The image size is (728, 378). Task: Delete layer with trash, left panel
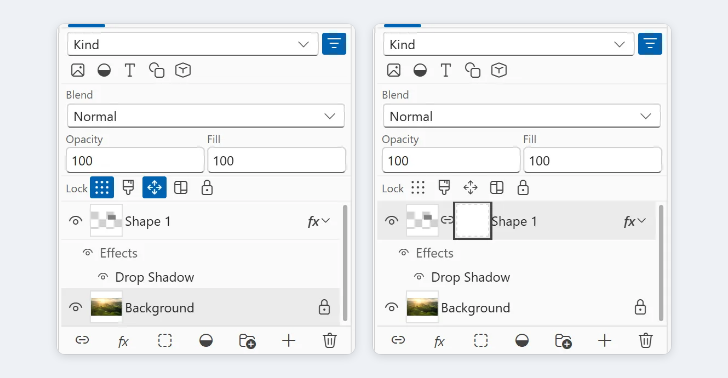[x=330, y=341]
